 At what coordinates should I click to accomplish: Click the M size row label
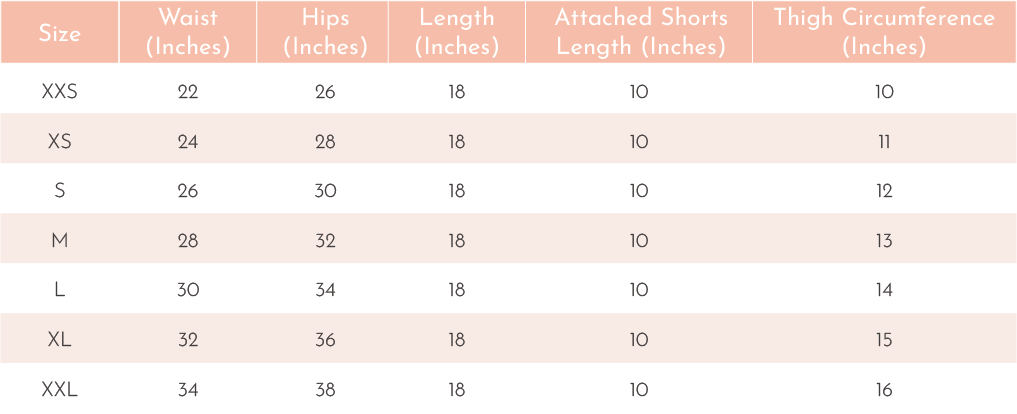point(59,241)
